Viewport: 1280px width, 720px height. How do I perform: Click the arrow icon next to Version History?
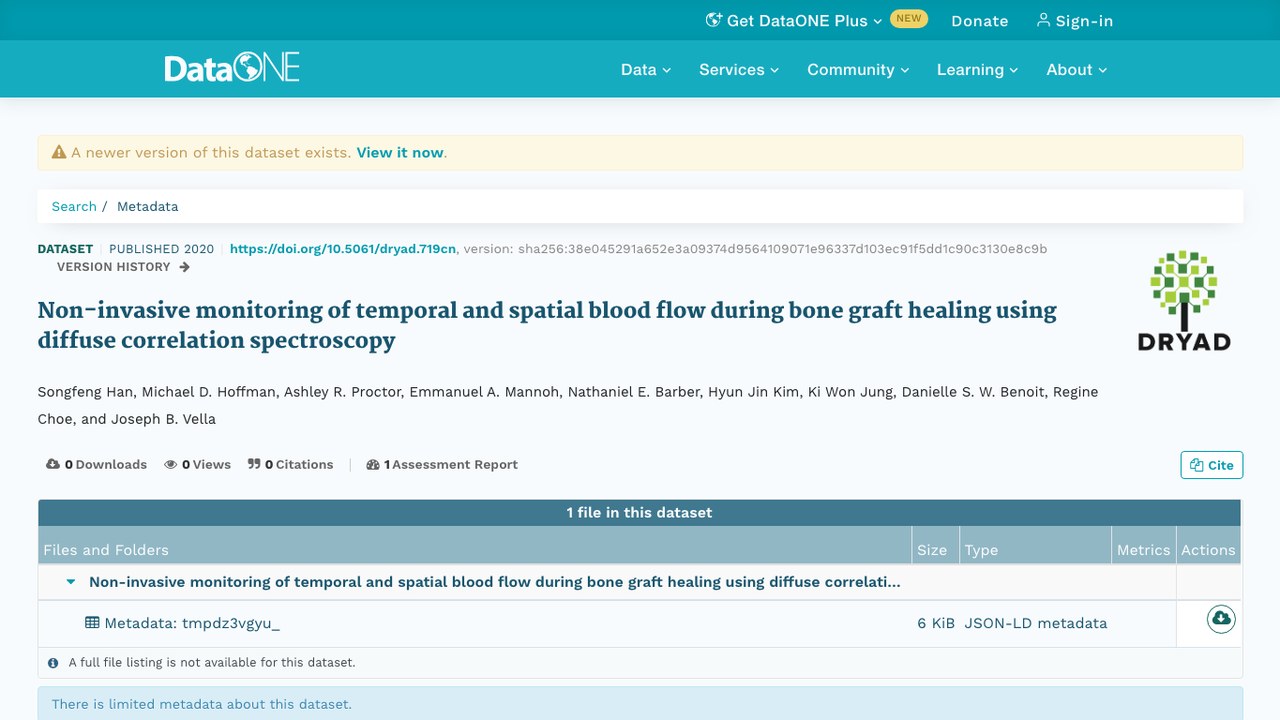pos(184,267)
